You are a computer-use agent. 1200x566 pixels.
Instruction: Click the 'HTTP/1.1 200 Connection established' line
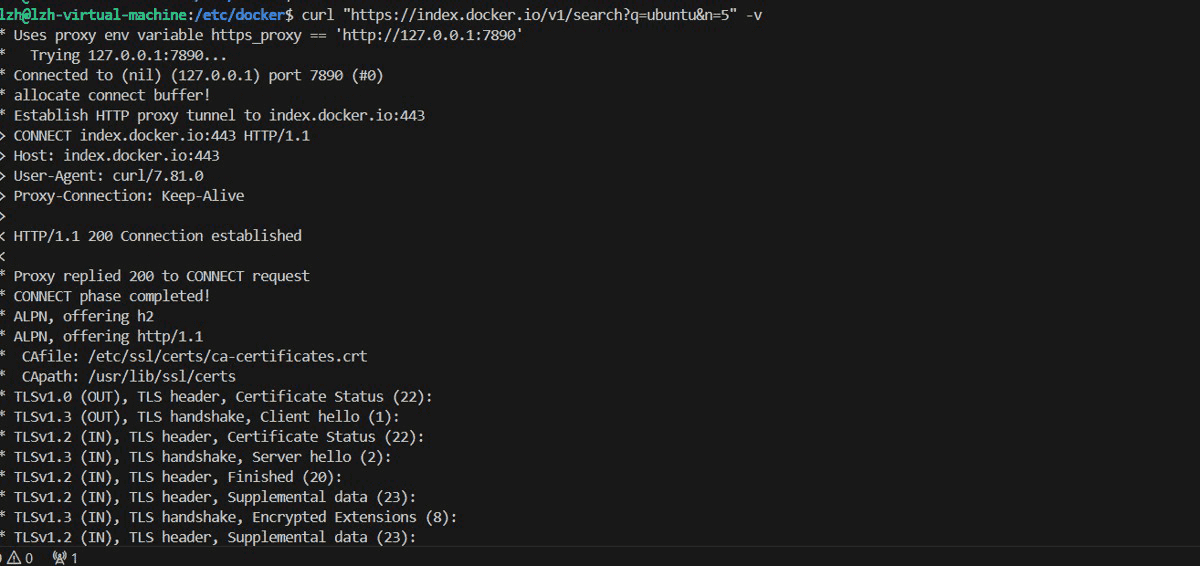[157, 236]
